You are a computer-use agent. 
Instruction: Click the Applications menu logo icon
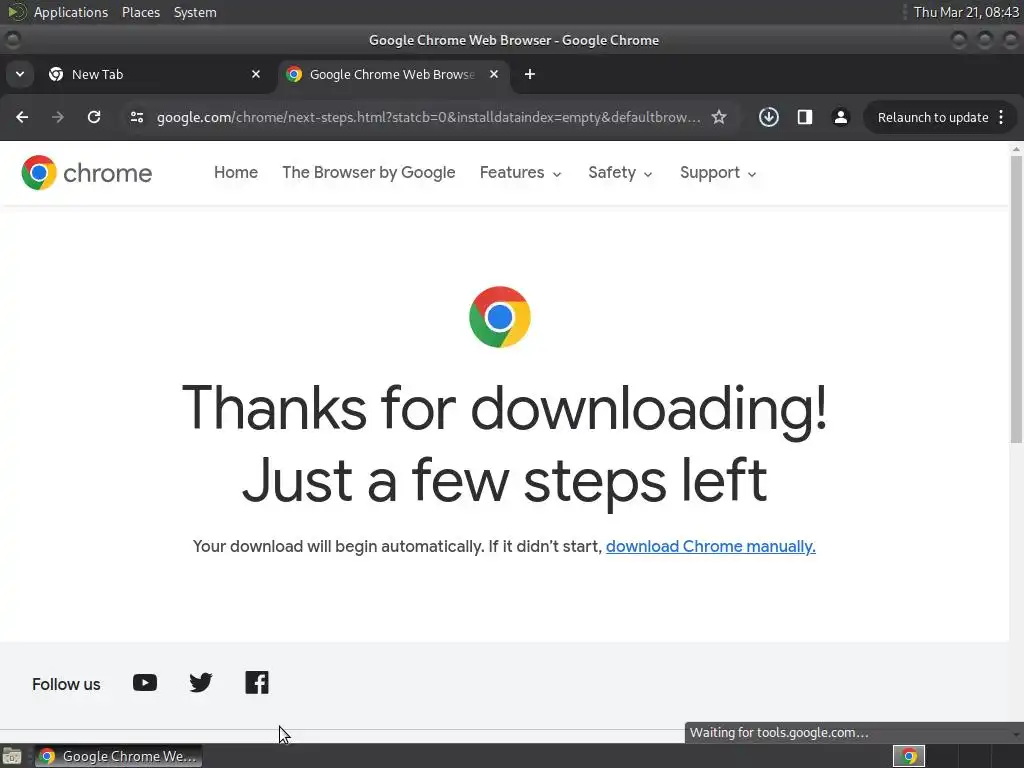(x=16, y=12)
